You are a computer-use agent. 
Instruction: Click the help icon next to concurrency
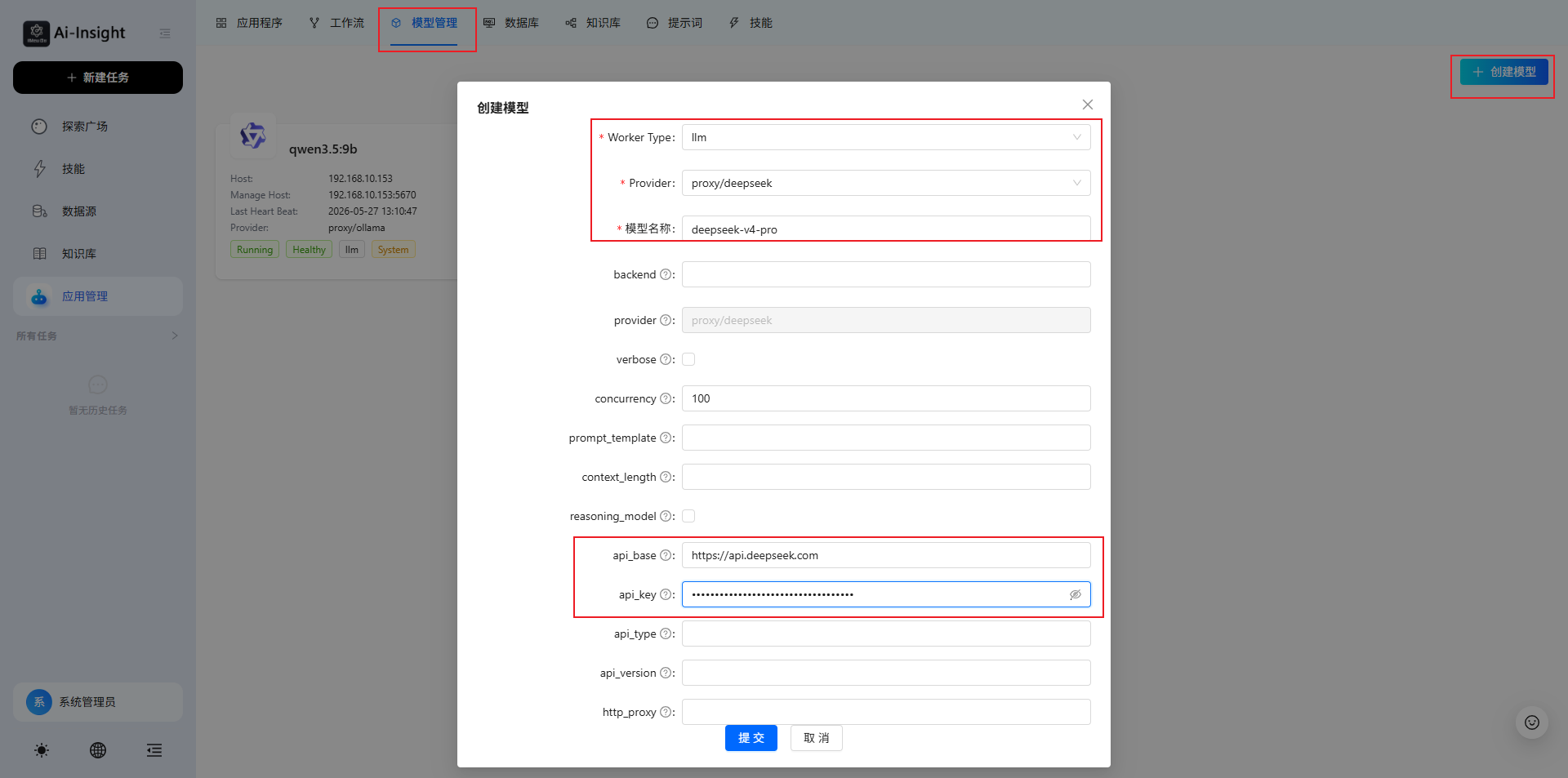pyautogui.click(x=666, y=398)
